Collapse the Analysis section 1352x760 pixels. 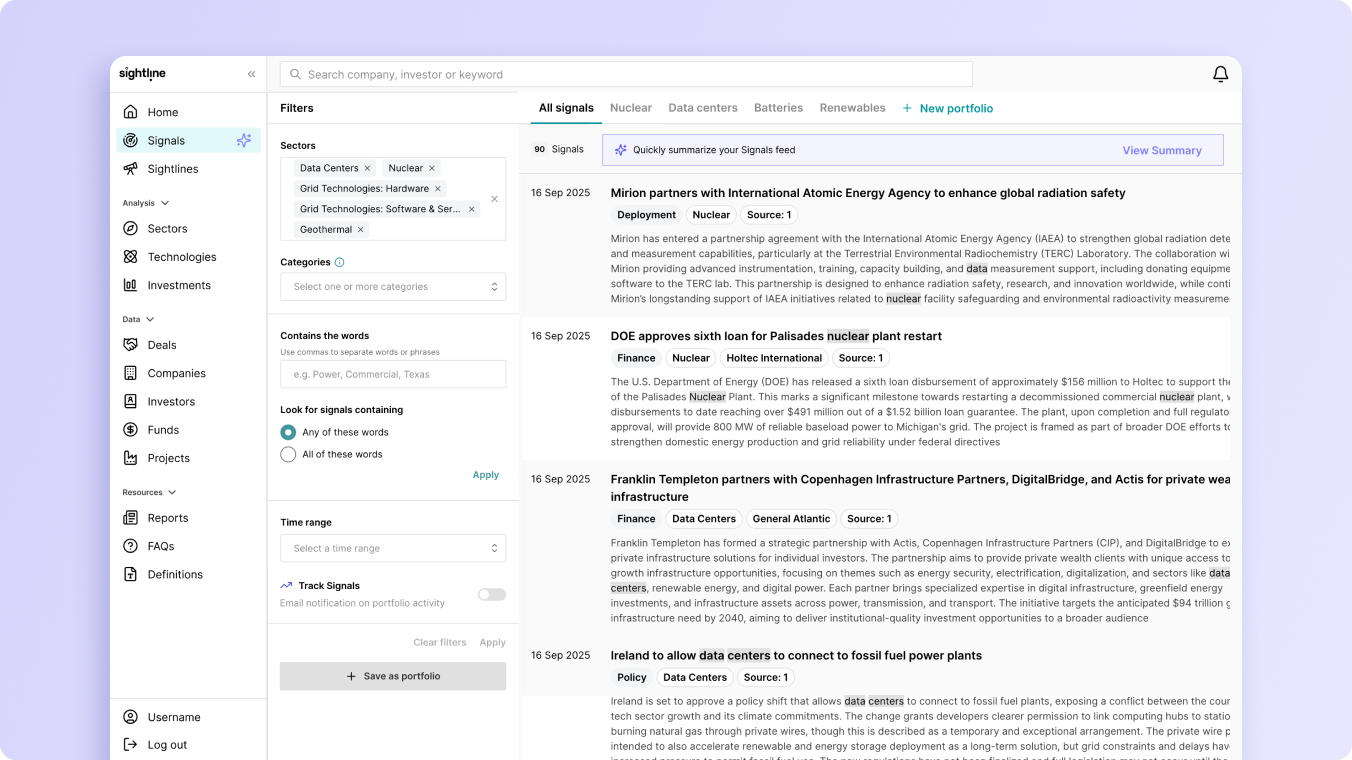[x=165, y=203]
